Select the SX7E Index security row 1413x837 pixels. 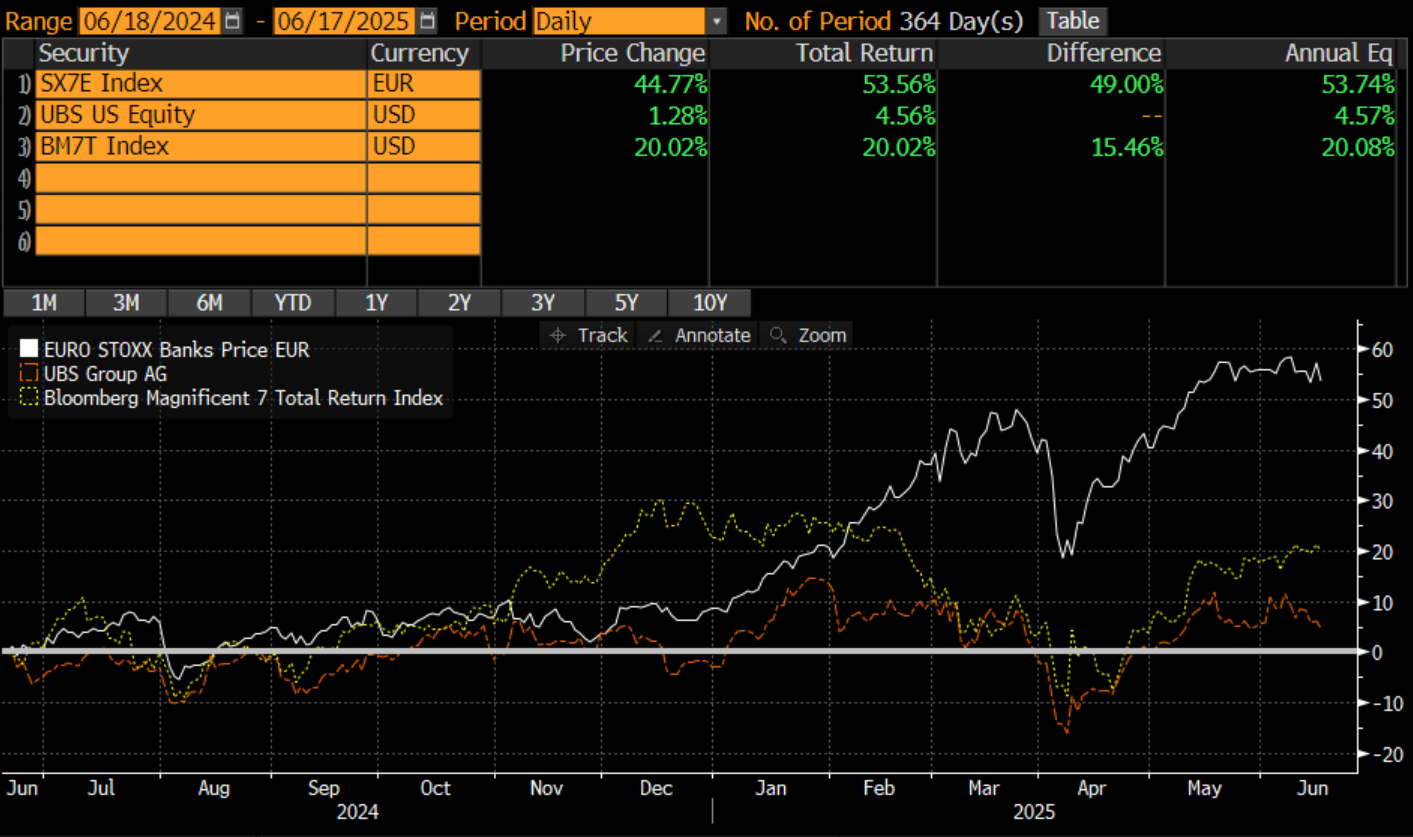pyautogui.click(x=200, y=84)
